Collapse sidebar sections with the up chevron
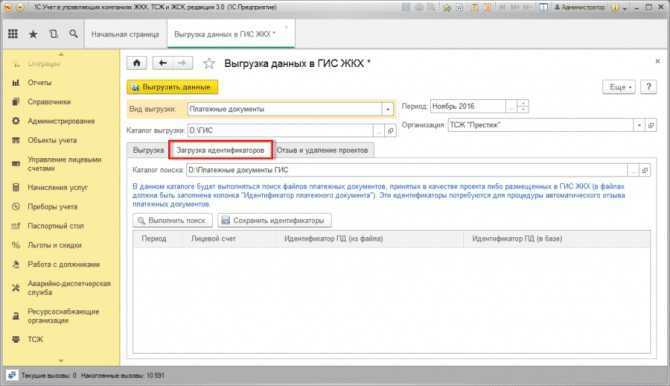670x386 pixels. [x=61, y=54]
